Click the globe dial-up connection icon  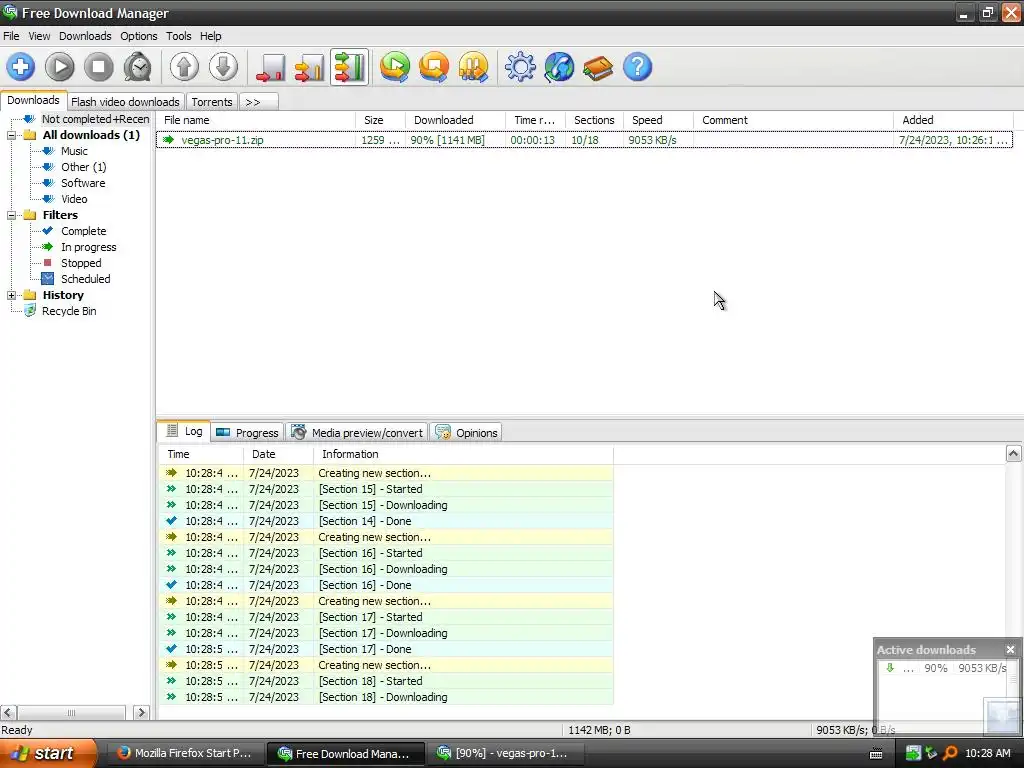[x=559, y=67]
